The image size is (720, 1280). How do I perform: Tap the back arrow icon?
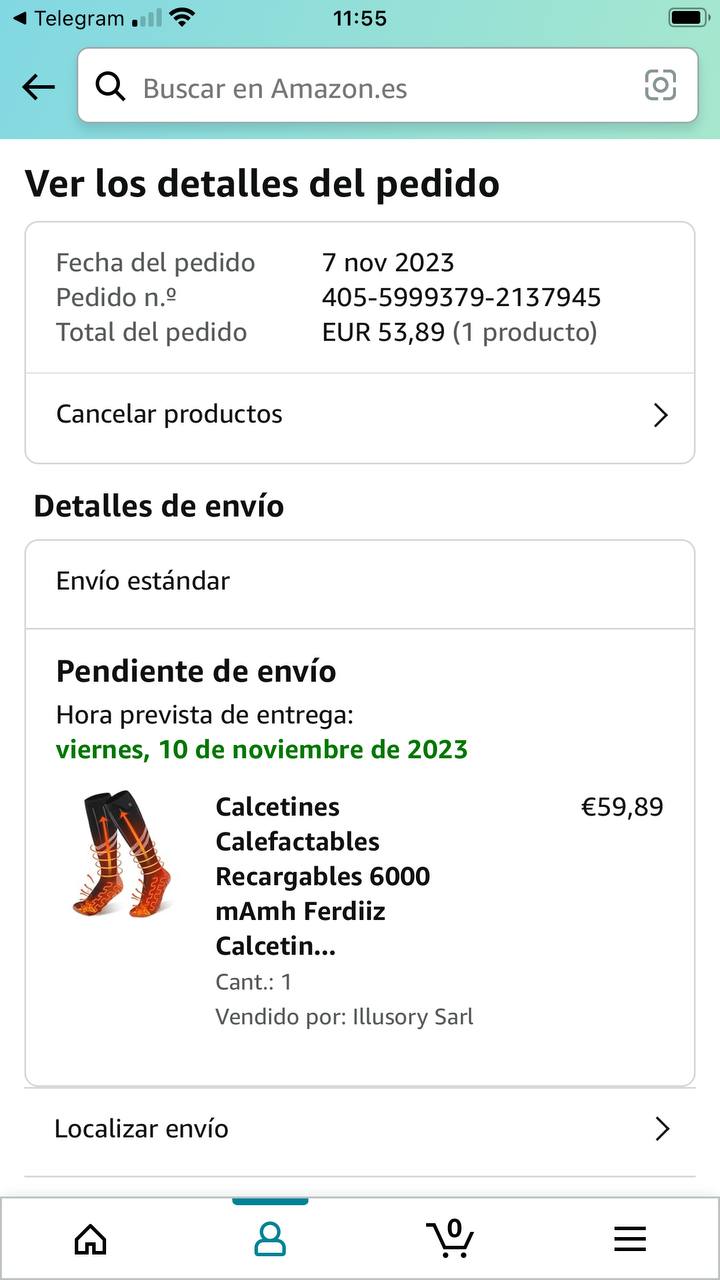pyautogui.click(x=38, y=87)
